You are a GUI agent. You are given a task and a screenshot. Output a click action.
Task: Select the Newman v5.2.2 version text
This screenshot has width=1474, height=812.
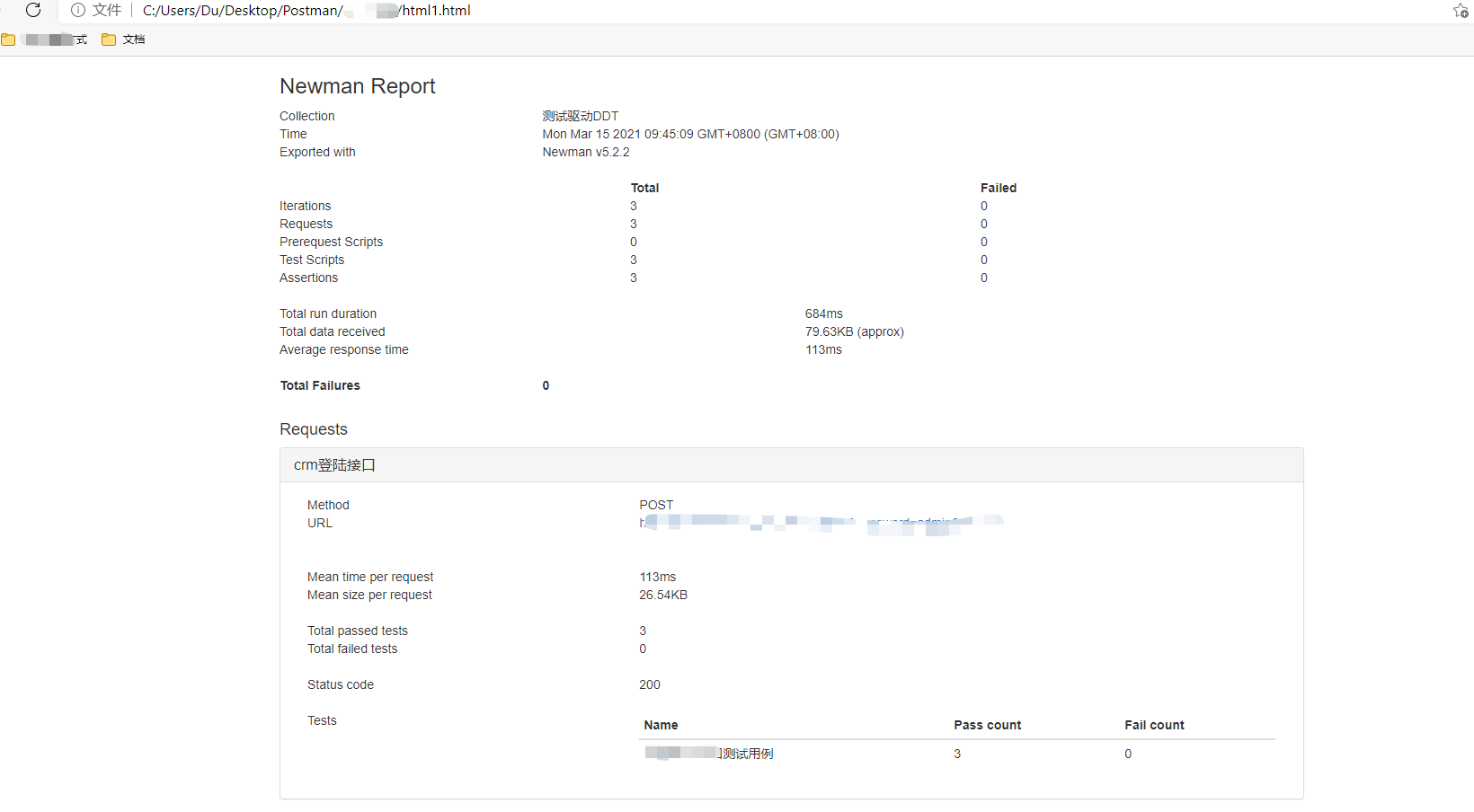click(x=585, y=152)
